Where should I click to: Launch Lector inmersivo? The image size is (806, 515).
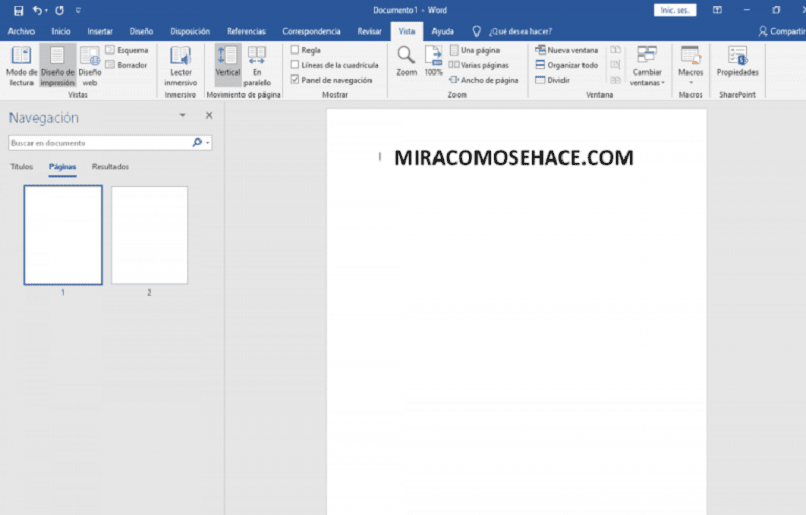point(180,66)
